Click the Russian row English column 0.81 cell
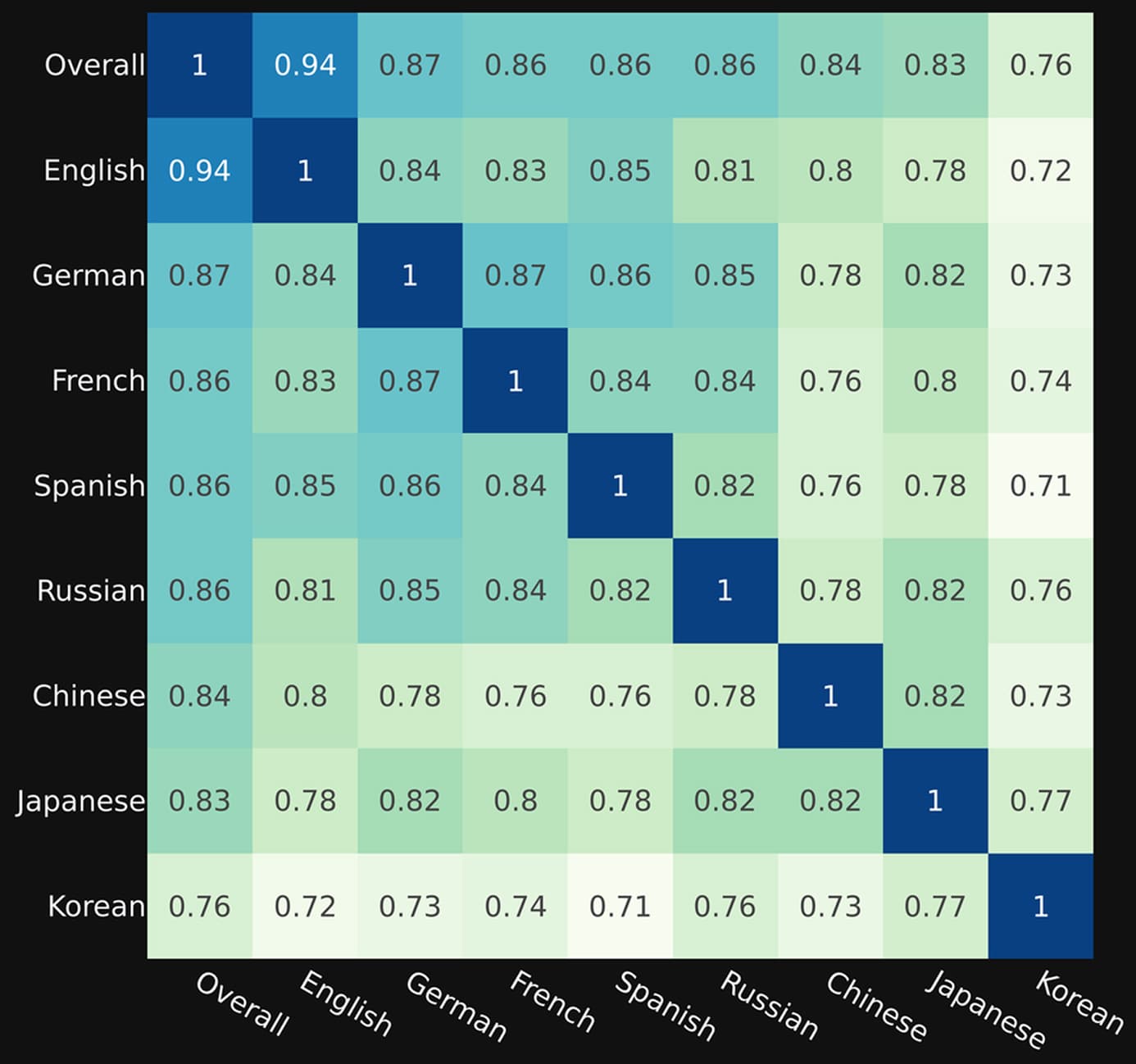 click(x=305, y=591)
